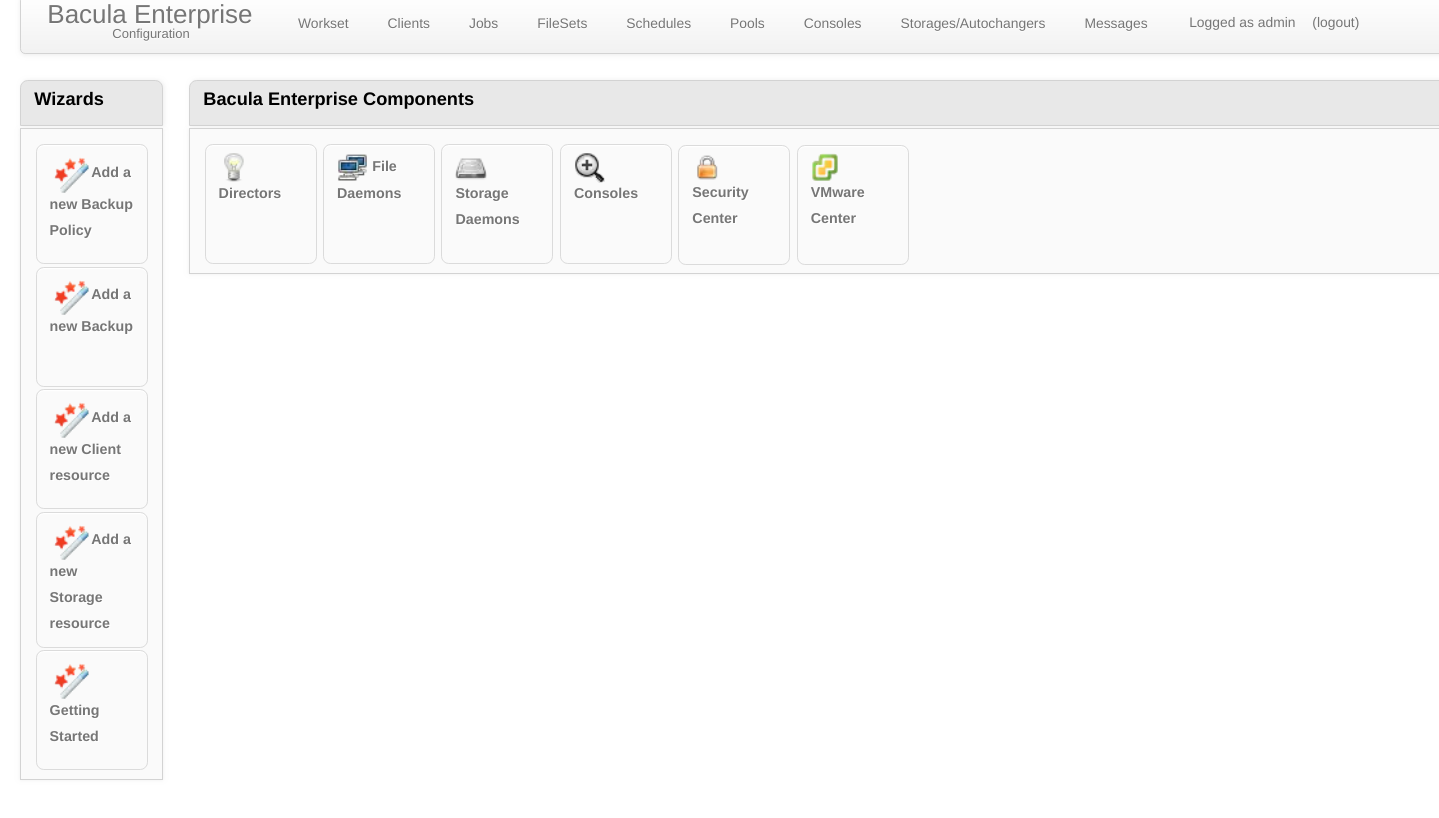
Task: Click the wand icon for Add a new Storage resource
Action: tap(71, 542)
